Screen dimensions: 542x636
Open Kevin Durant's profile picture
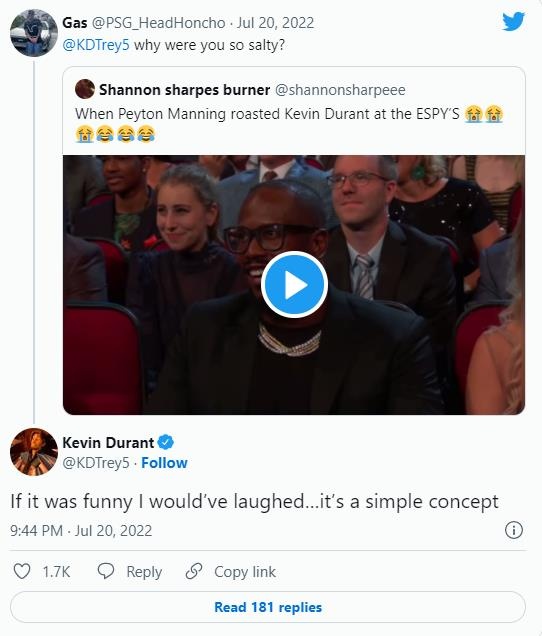coord(34,451)
